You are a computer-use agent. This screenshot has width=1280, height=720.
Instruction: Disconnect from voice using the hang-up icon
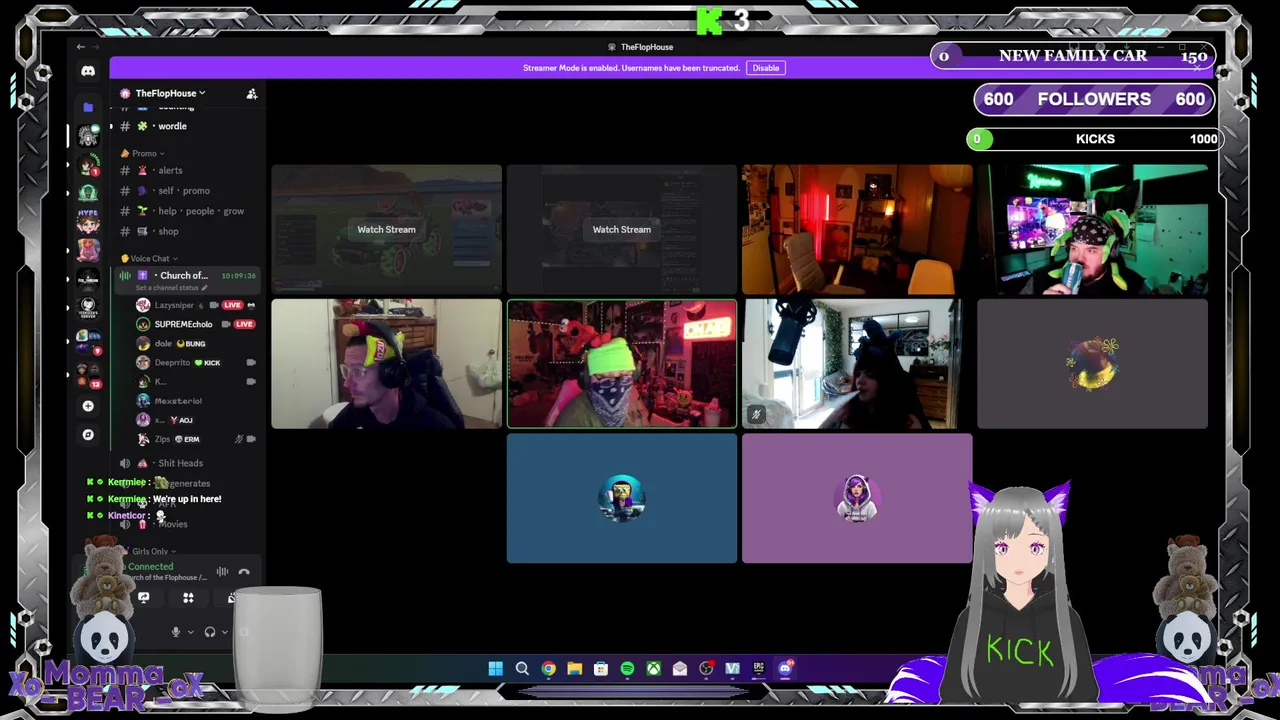coord(244,572)
